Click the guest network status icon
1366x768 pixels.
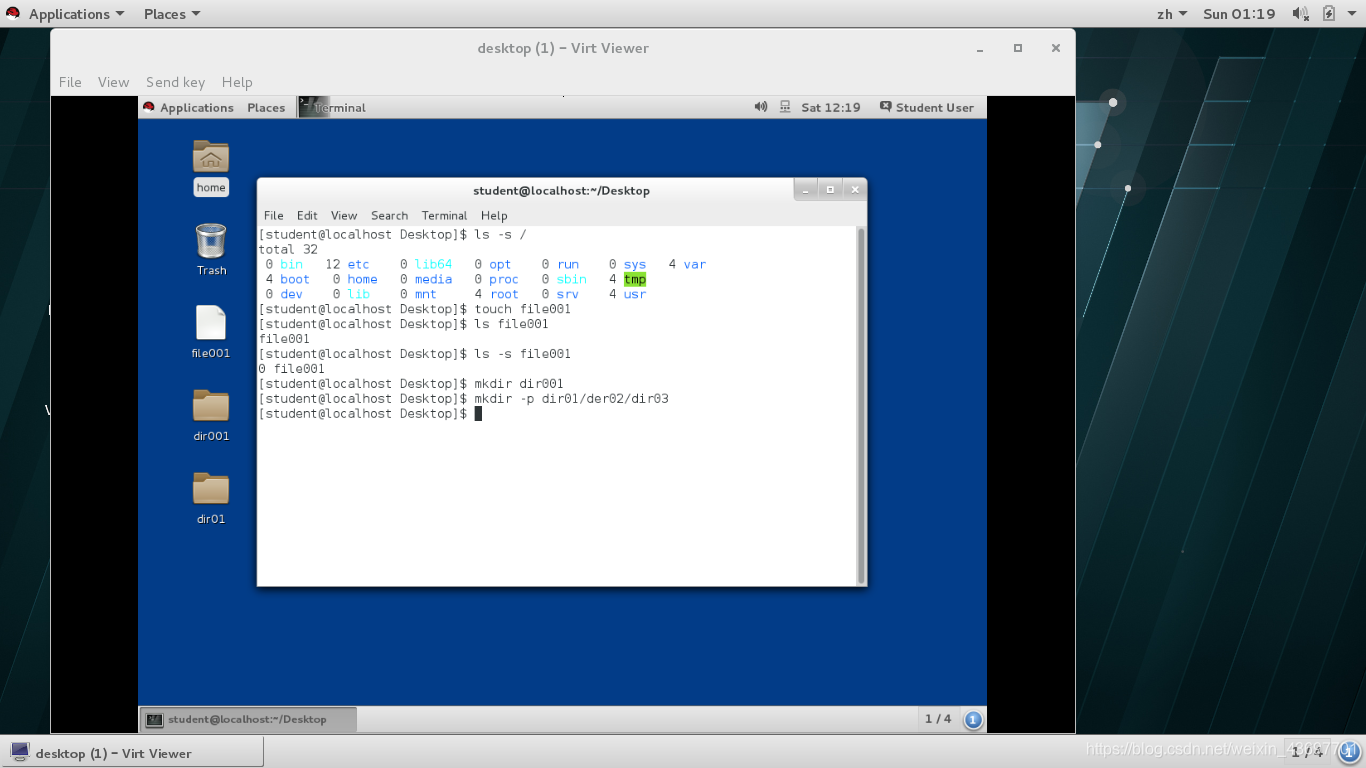[785, 107]
